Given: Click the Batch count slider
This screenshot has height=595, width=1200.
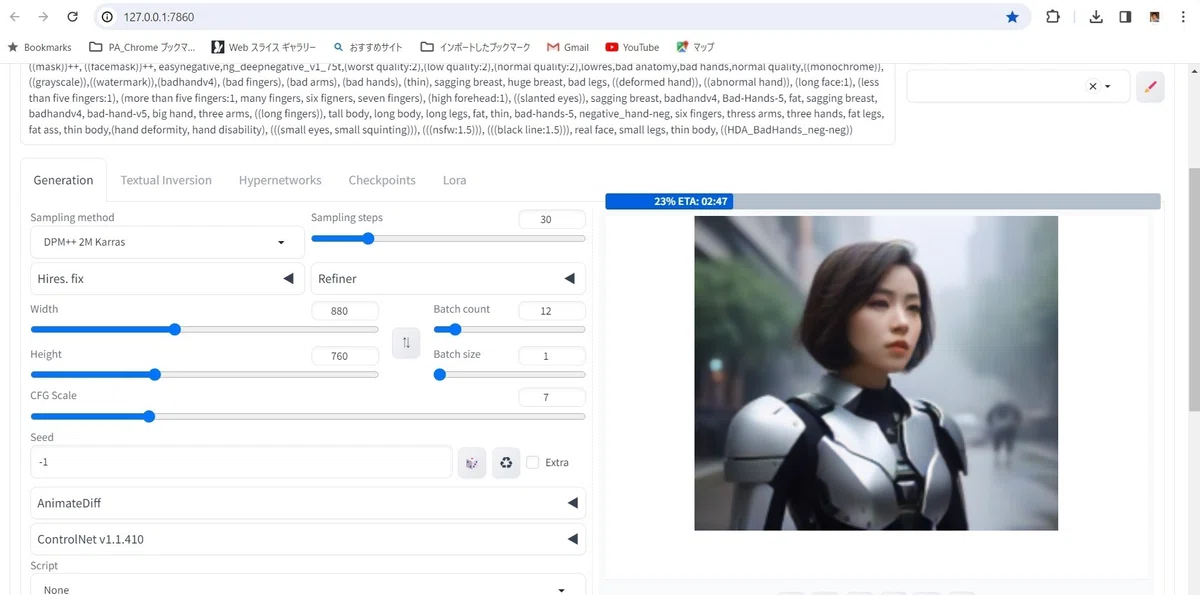Looking at the screenshot, I should [509, 329].
